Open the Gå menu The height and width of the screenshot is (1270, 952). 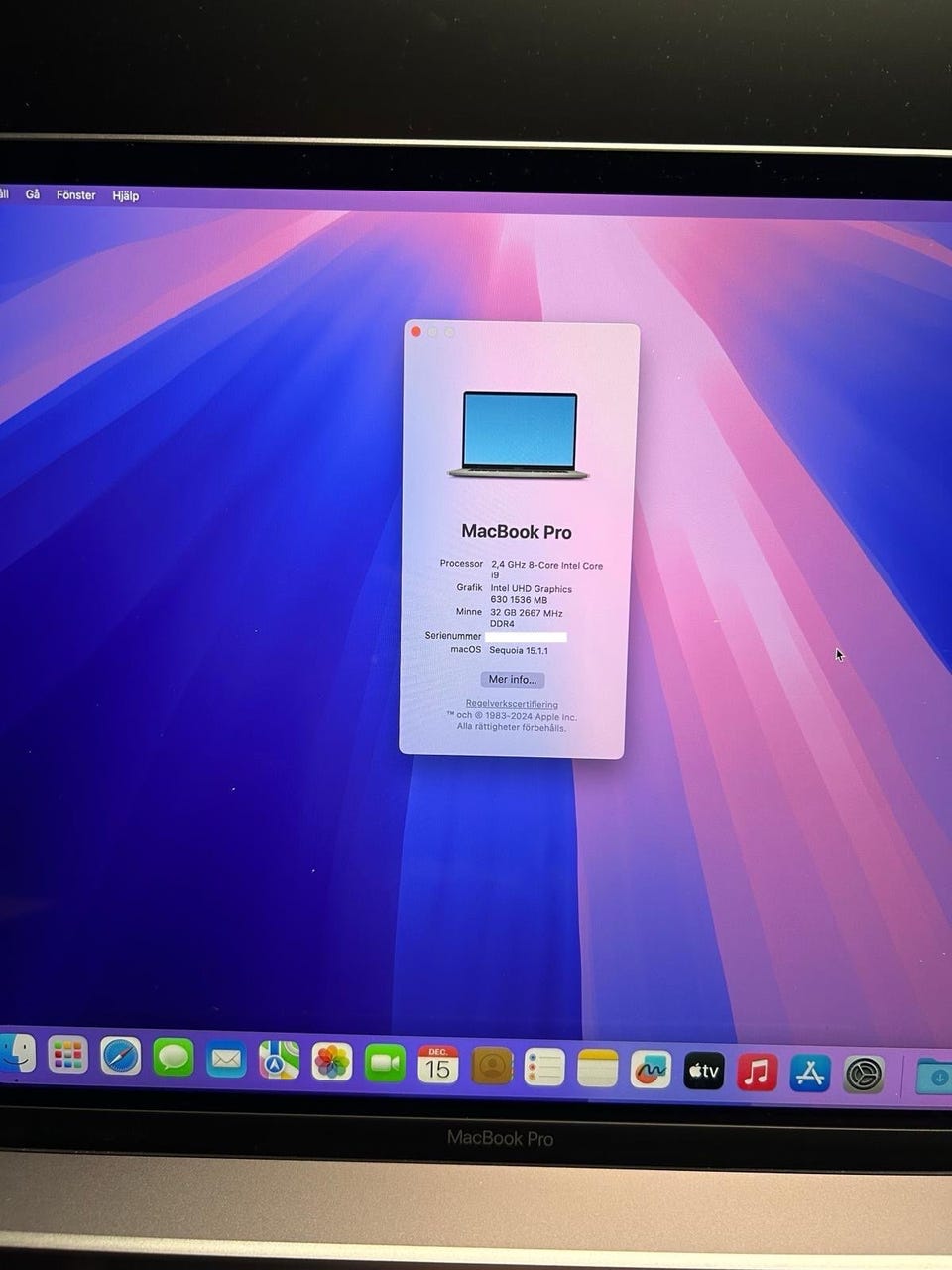(x=33, y=195)
